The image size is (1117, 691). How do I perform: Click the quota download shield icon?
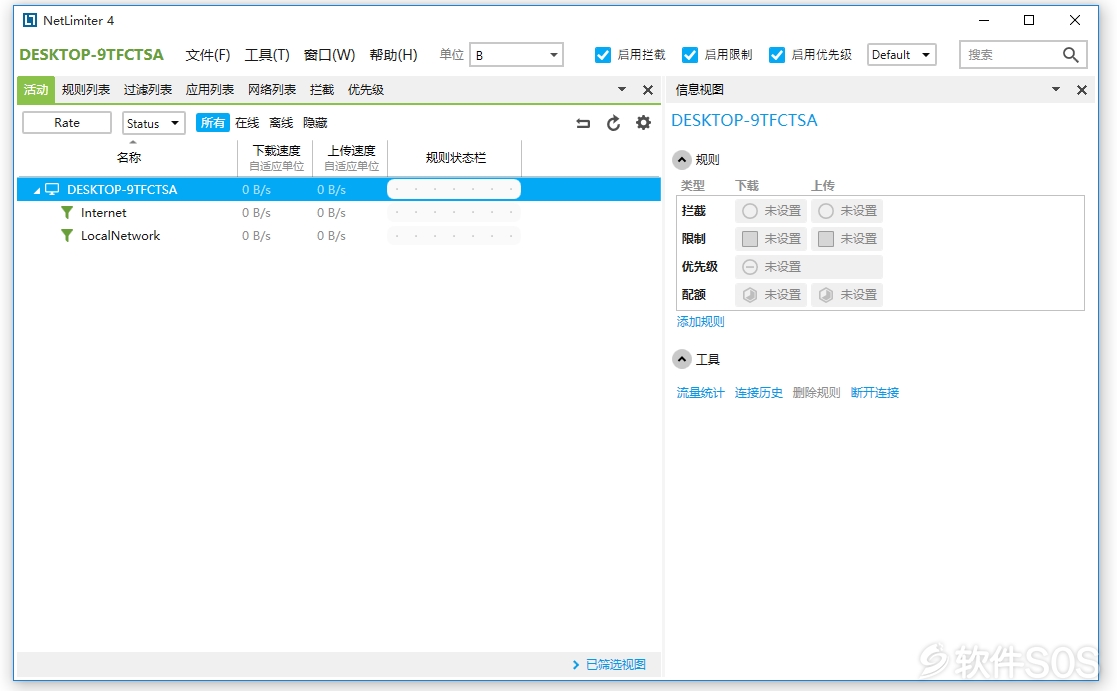(x=749, y=295)
